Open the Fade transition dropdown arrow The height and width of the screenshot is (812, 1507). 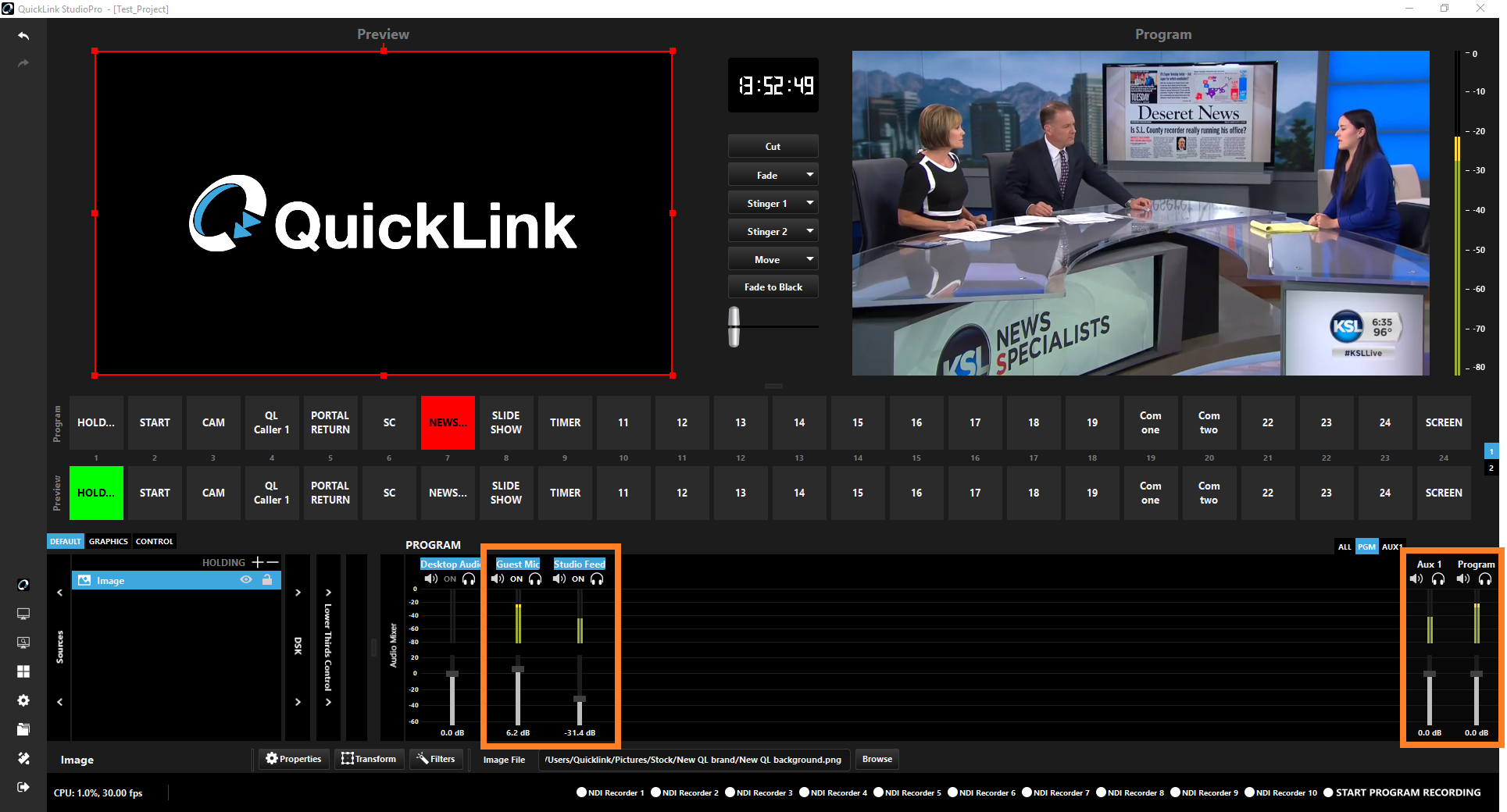[x=810, y=175]
